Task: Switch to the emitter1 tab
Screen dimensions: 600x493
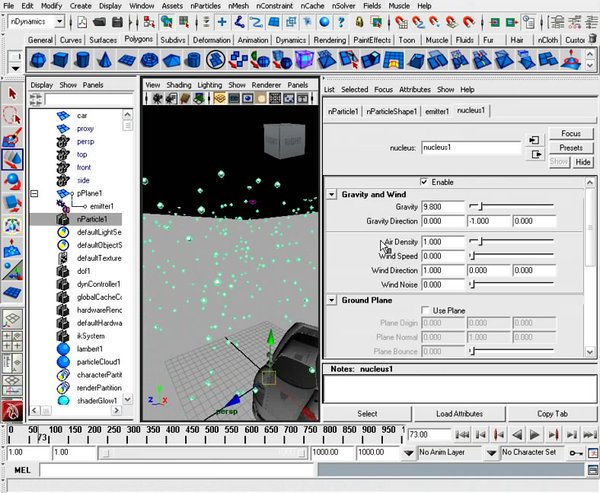Action: [439, 110]
